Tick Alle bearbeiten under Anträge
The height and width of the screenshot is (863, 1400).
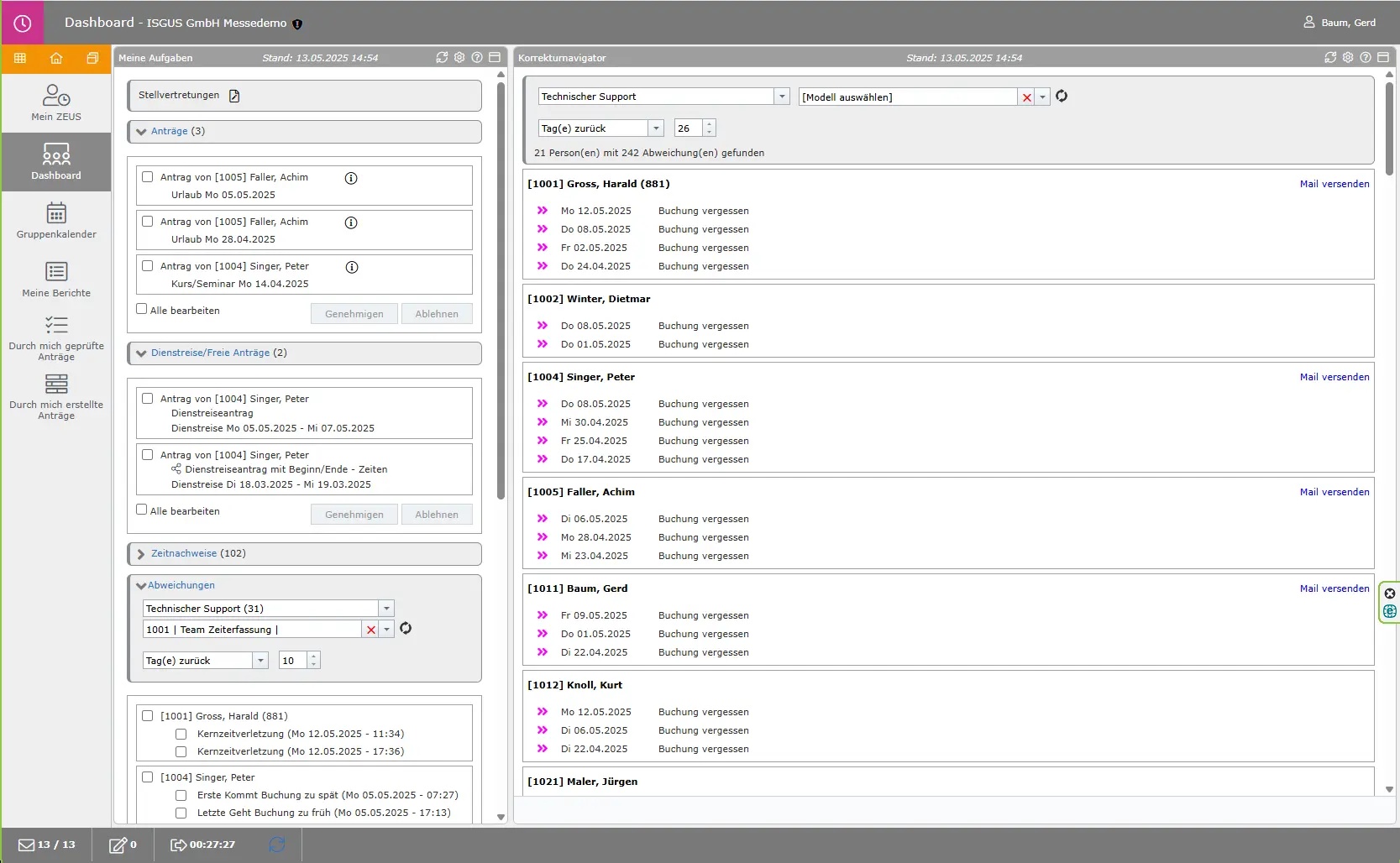[x=142, y=309]
